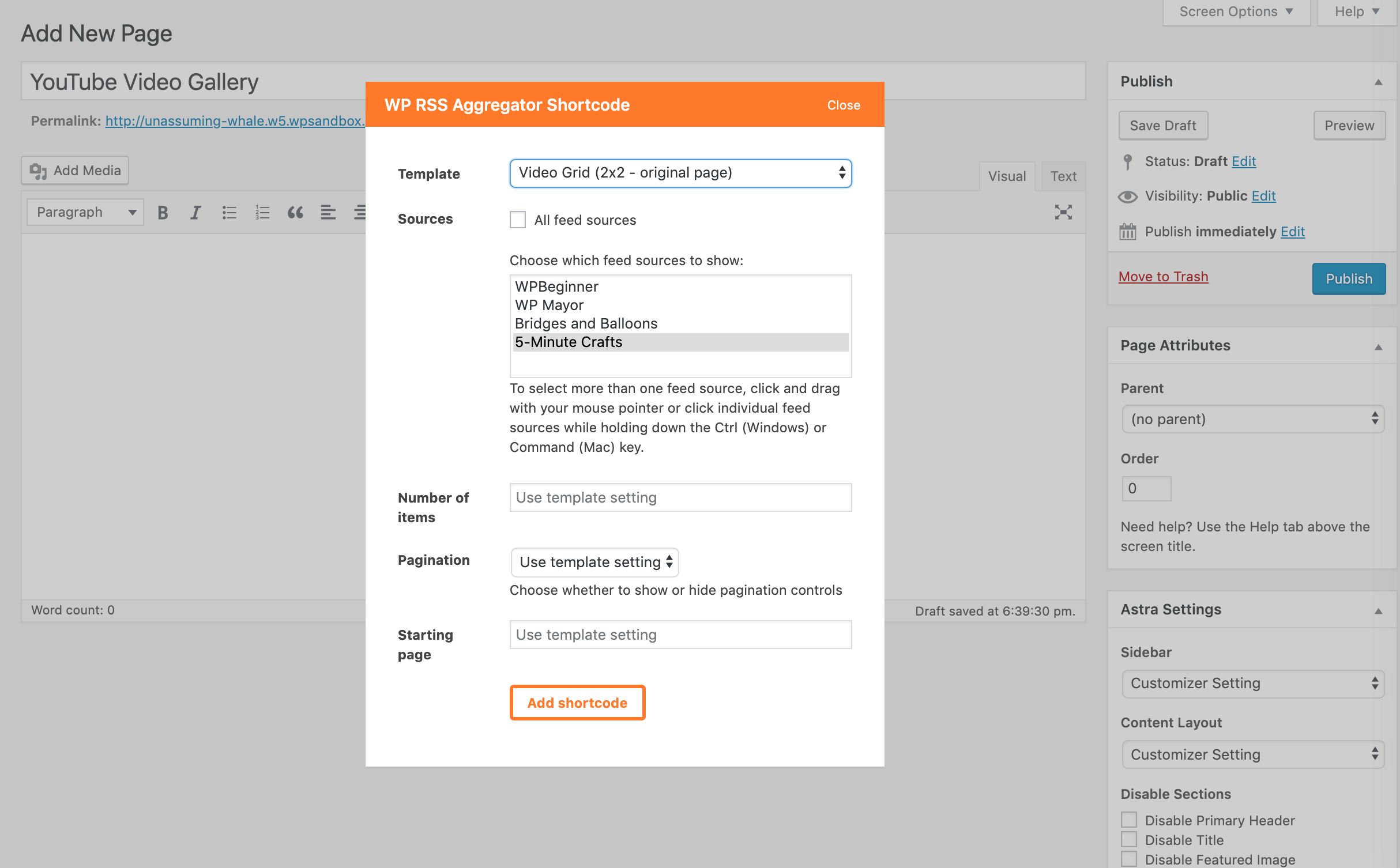1400x868 pixels.
Task: Click the Starting page input field
Action: click(x=680, y=635)
